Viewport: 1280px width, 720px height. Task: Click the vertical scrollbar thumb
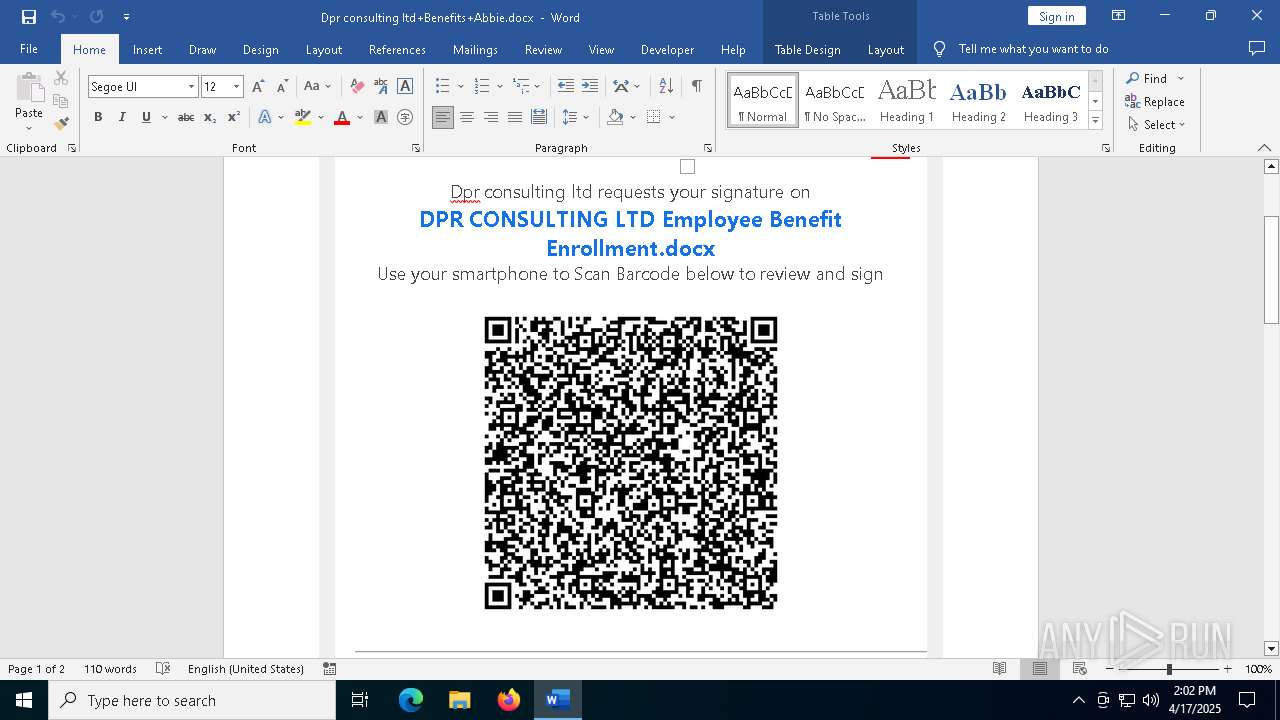click(1272, 270)
